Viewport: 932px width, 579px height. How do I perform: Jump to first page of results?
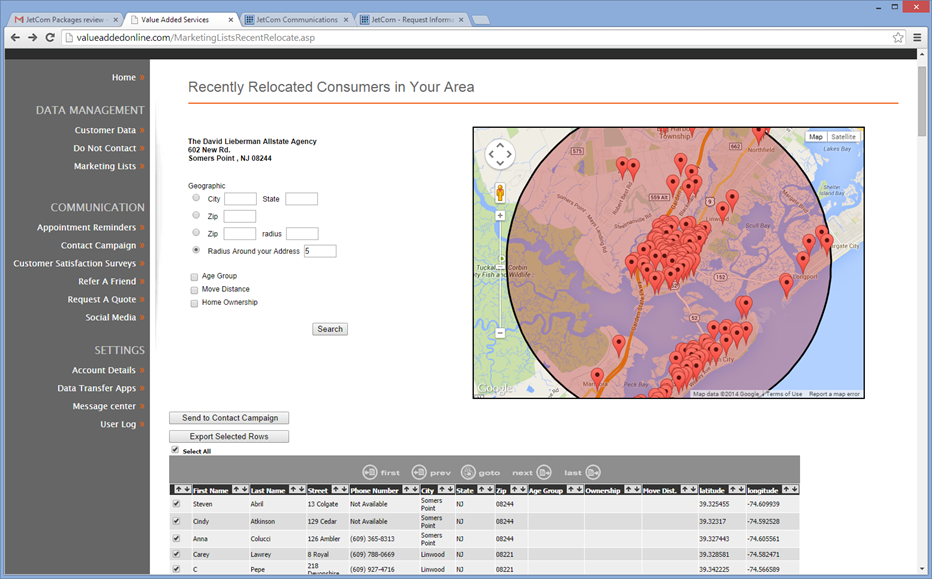pos(370,472)
